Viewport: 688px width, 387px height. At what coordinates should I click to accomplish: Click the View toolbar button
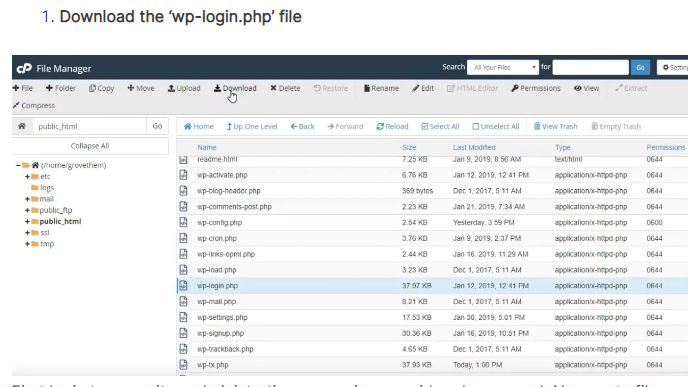point(587,88)
